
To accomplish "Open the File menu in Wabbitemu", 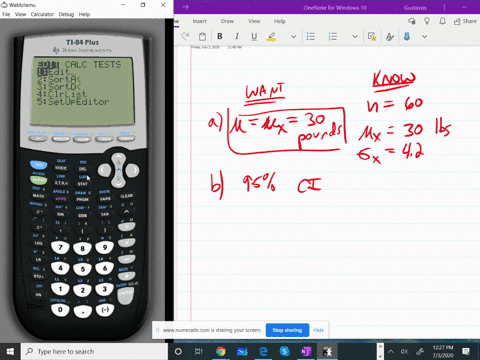I will tap(6, 14).
